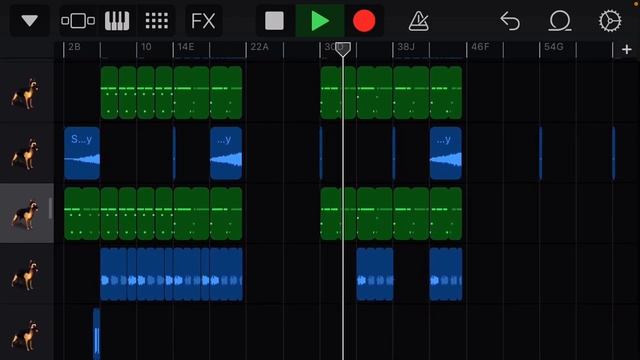Select the blue audio region labeled S...y
Image resolution: width=640 pixels, height=360 pixels.
[82, 153]
